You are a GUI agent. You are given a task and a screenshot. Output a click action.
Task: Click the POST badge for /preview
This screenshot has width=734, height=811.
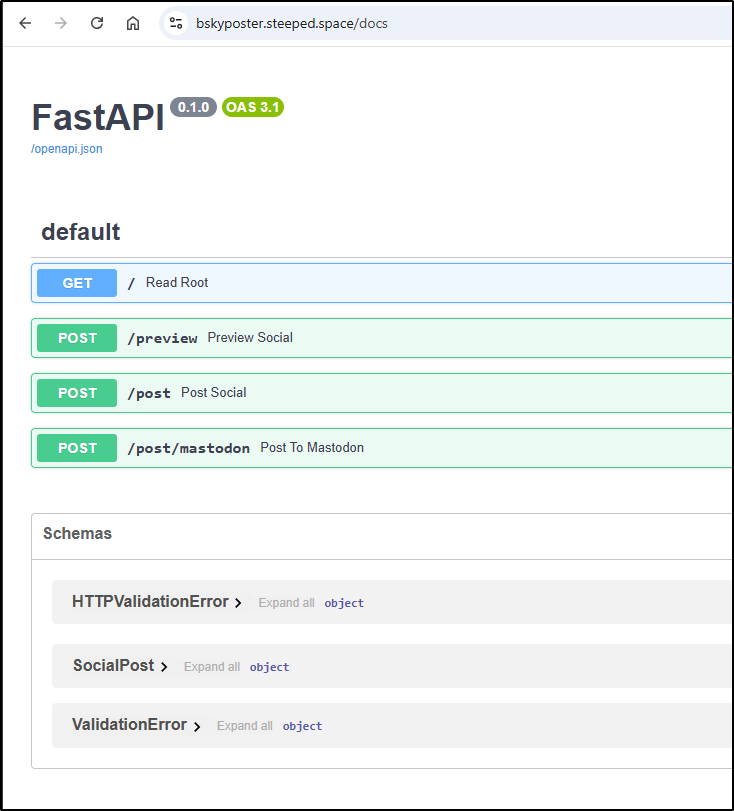(x=77, y=338)
